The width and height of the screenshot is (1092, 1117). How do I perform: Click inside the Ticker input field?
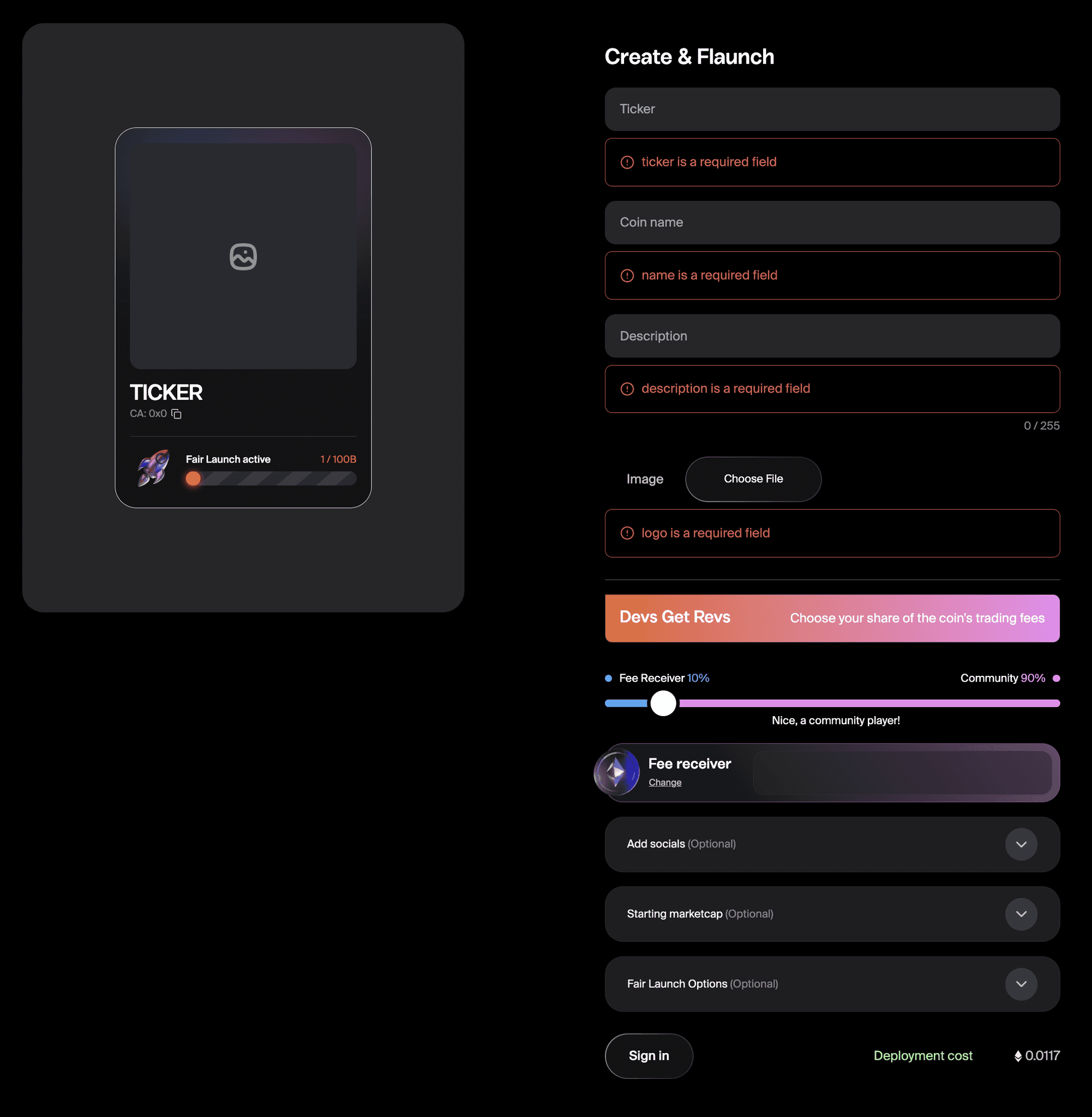click(x=832, y=109)
